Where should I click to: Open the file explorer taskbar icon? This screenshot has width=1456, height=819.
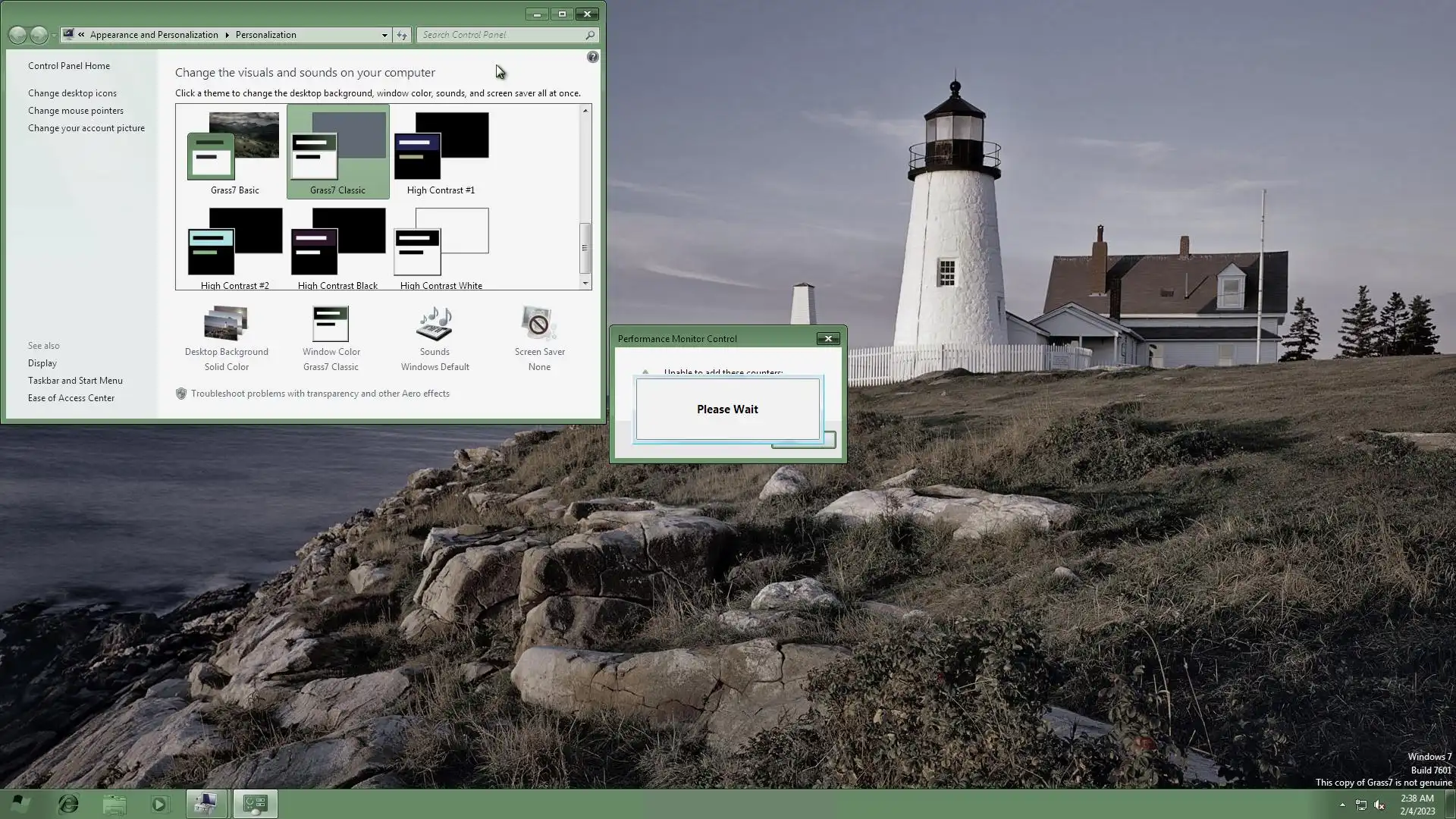click(x=115, y=804)
